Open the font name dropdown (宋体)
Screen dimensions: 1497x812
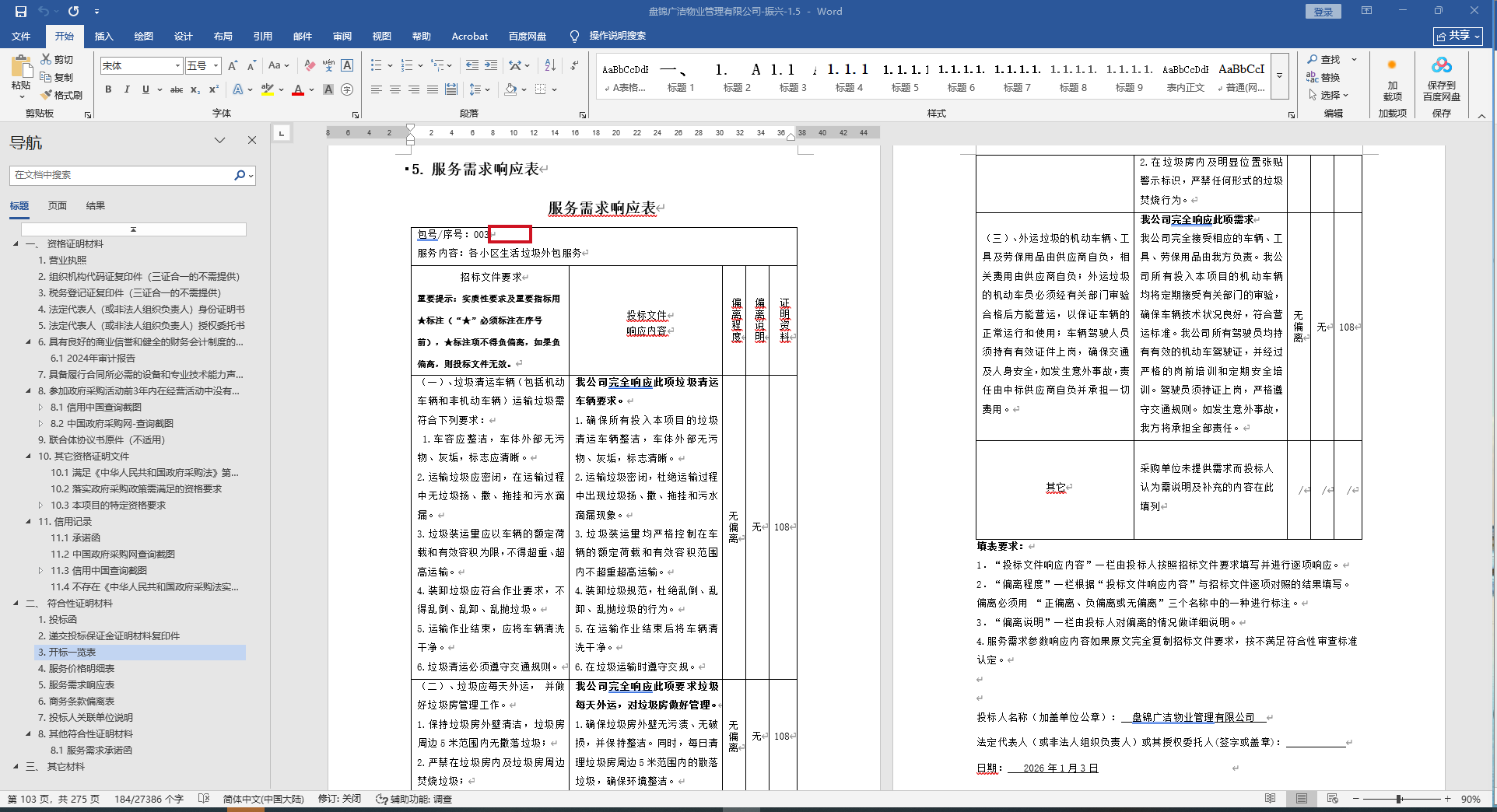point(177,66)
